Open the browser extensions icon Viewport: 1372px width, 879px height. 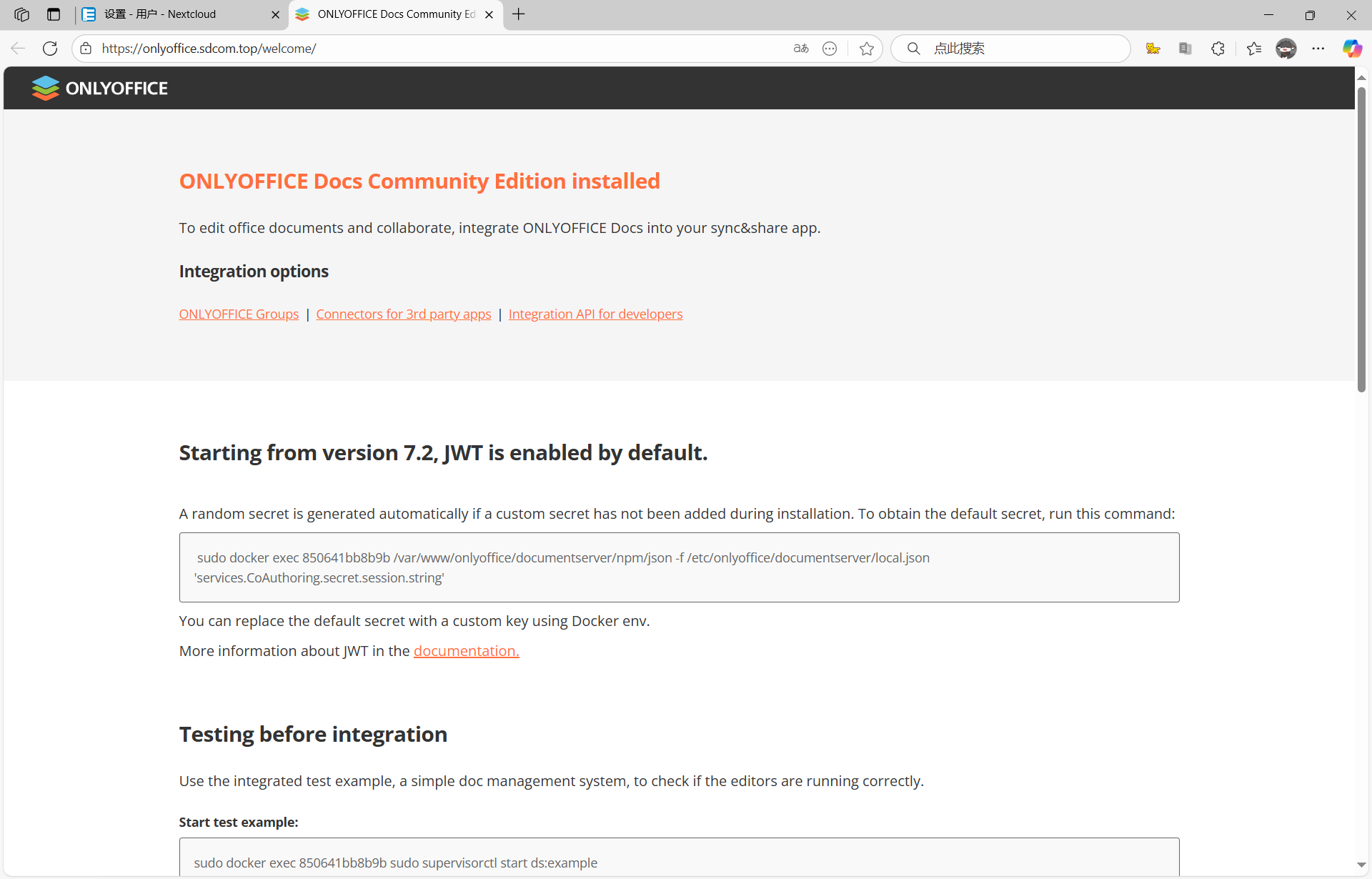pyautogui.click(x=1218, y=49)
